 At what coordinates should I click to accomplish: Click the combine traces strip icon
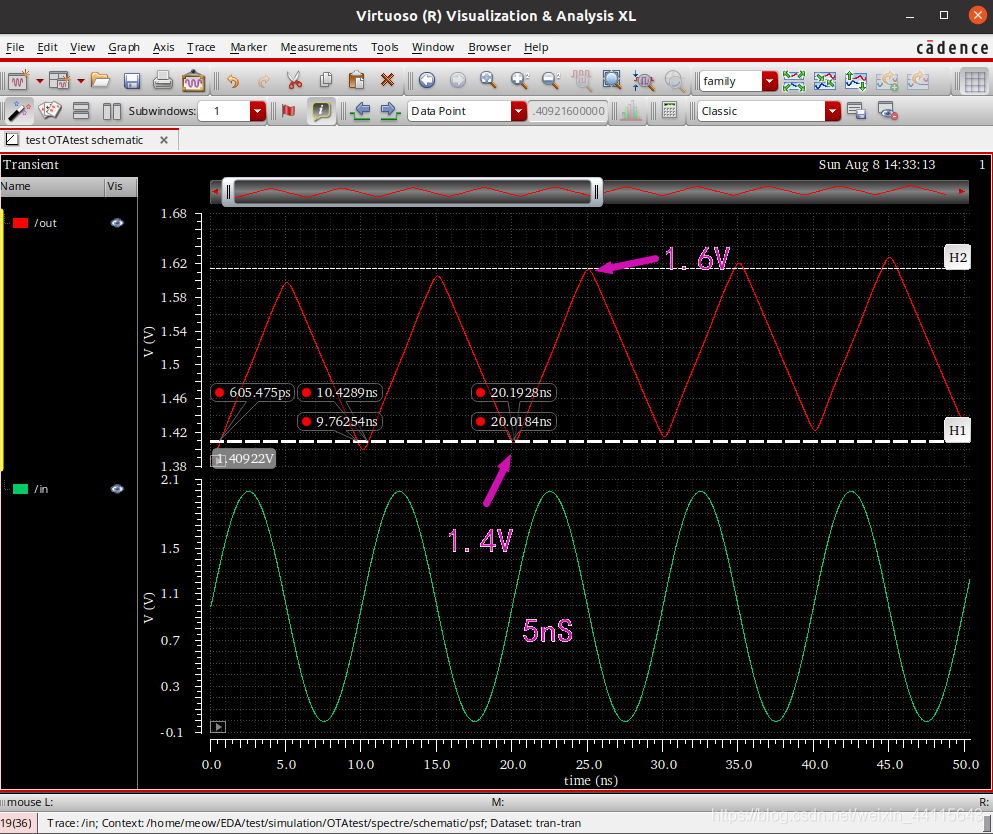pos(825,80)
